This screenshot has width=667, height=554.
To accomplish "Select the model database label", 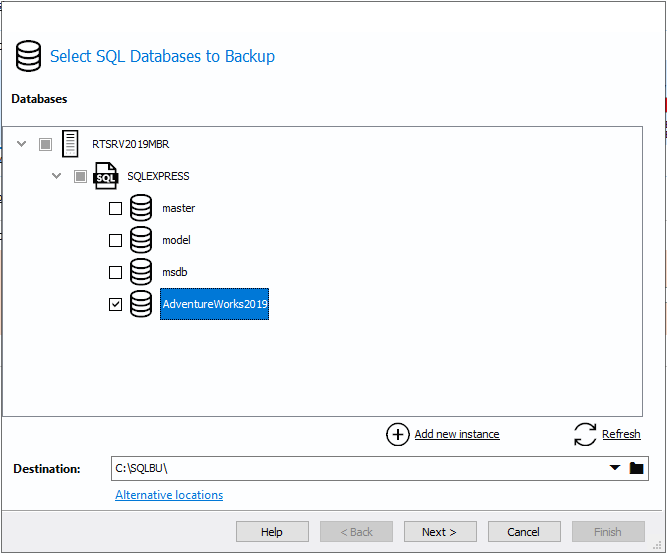I will point(176,240).
